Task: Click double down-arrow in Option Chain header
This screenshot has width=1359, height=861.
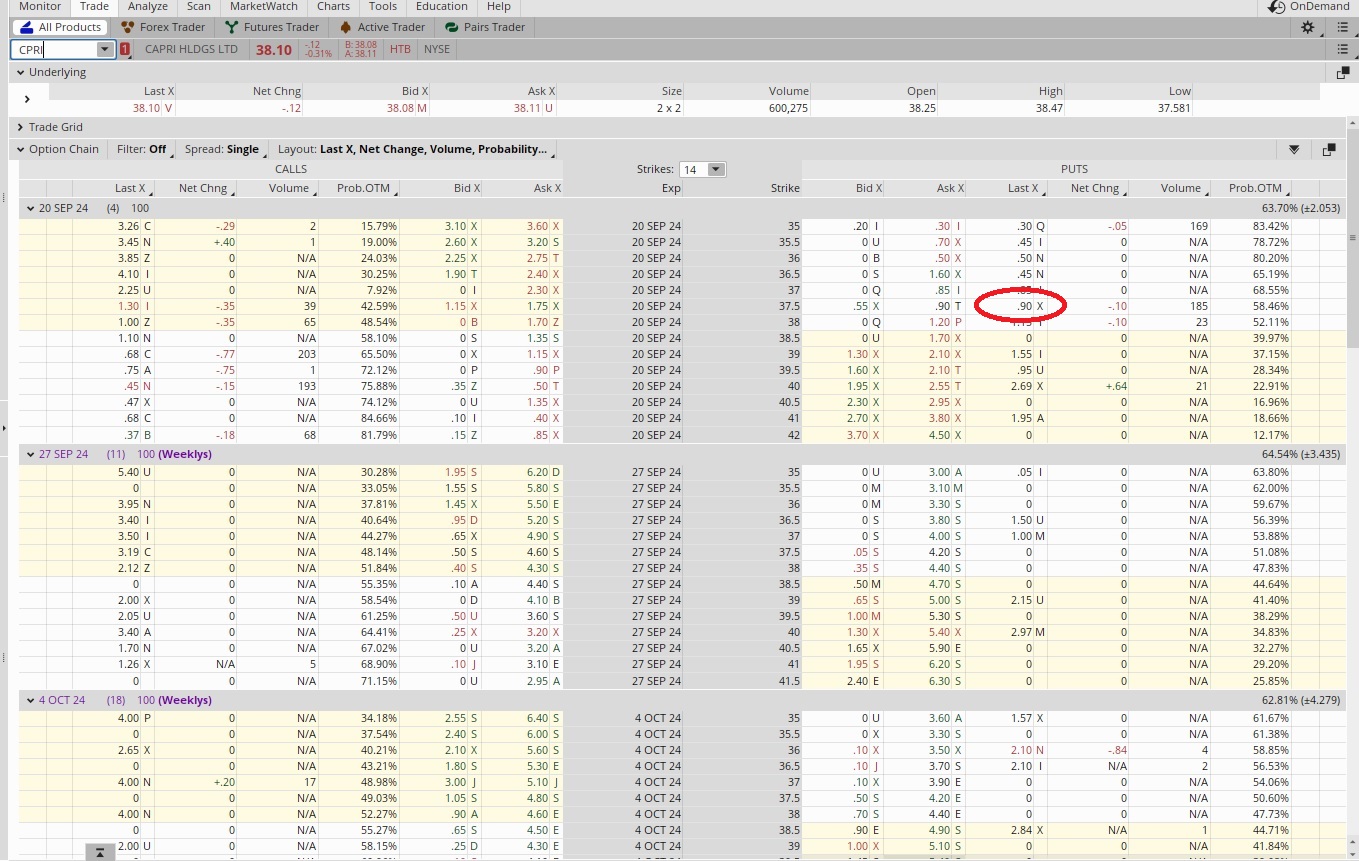Action: pyautogui.click(x=1294, y=149)
